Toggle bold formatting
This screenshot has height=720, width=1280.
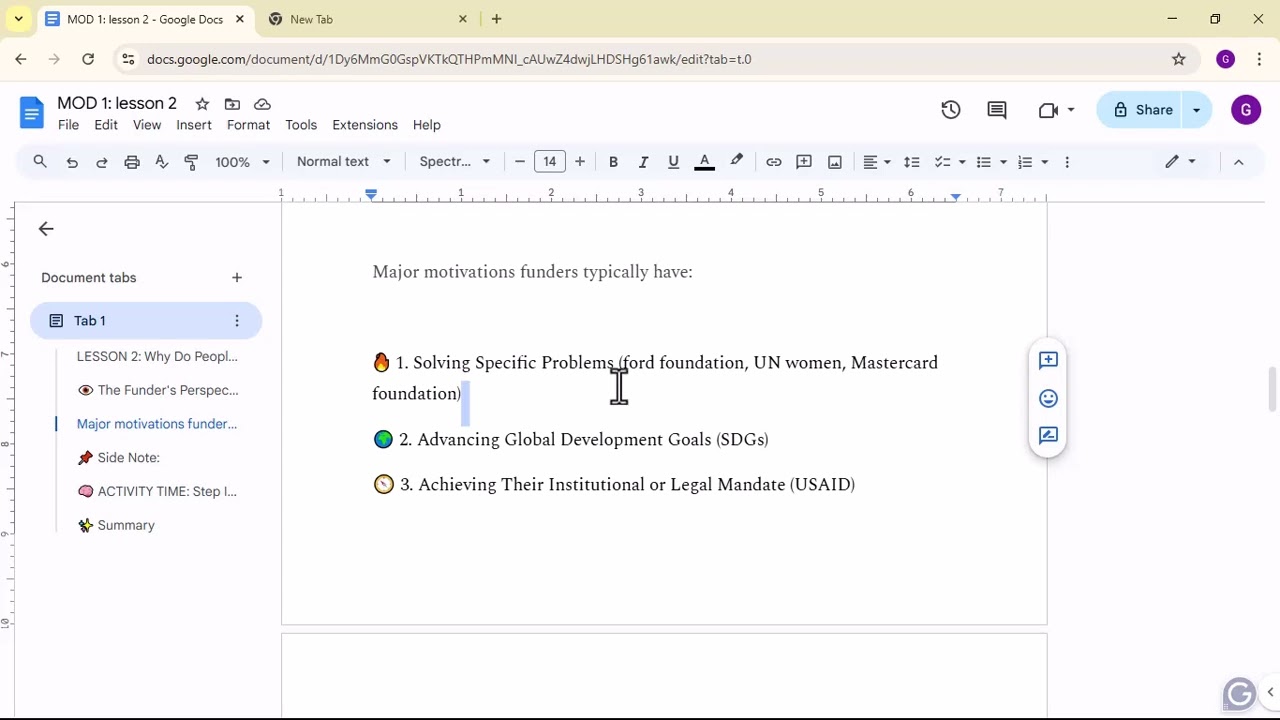[x=613, y=162]
